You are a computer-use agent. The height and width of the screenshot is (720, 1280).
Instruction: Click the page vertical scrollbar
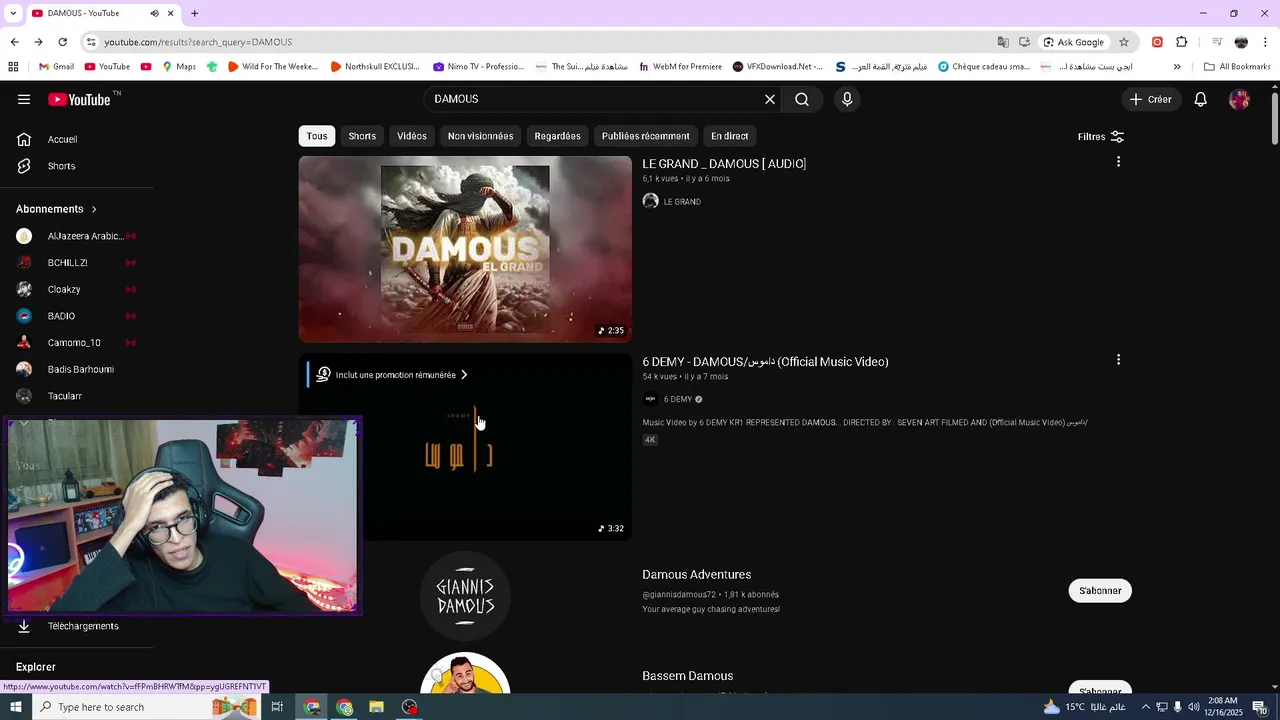coord(1275,120)
